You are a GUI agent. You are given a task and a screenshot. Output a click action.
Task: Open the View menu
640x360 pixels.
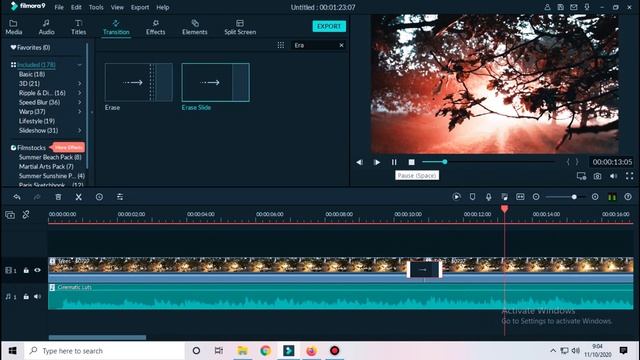(x=117, y=7)
